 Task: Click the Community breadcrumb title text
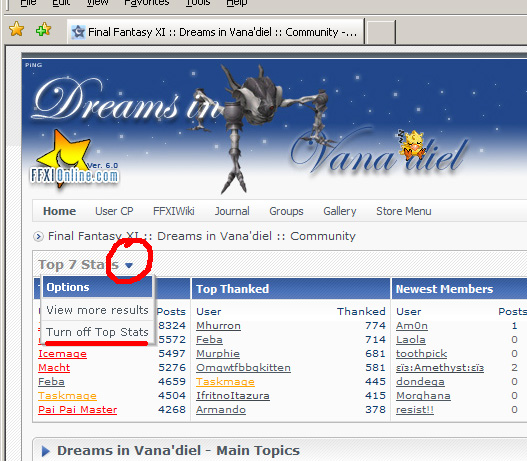coord(202,236)
